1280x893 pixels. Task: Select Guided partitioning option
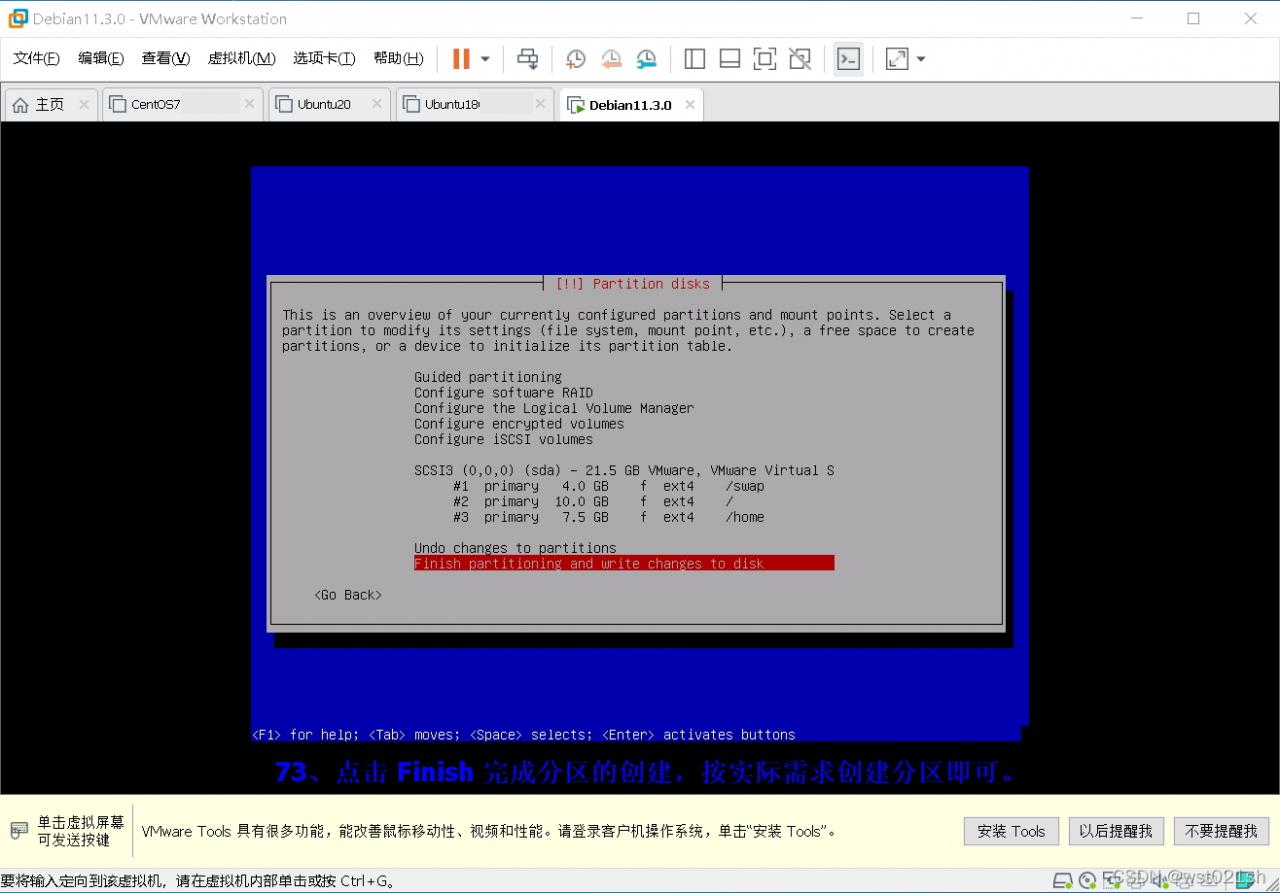(x=488, y=377)
